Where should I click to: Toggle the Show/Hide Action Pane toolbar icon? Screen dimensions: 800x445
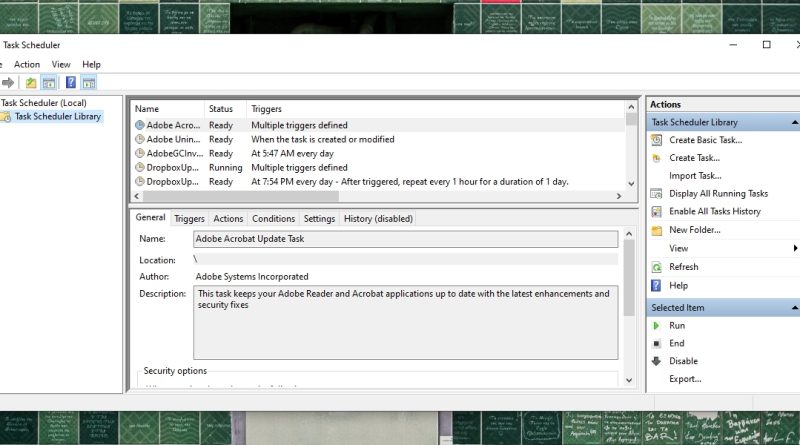89,83
